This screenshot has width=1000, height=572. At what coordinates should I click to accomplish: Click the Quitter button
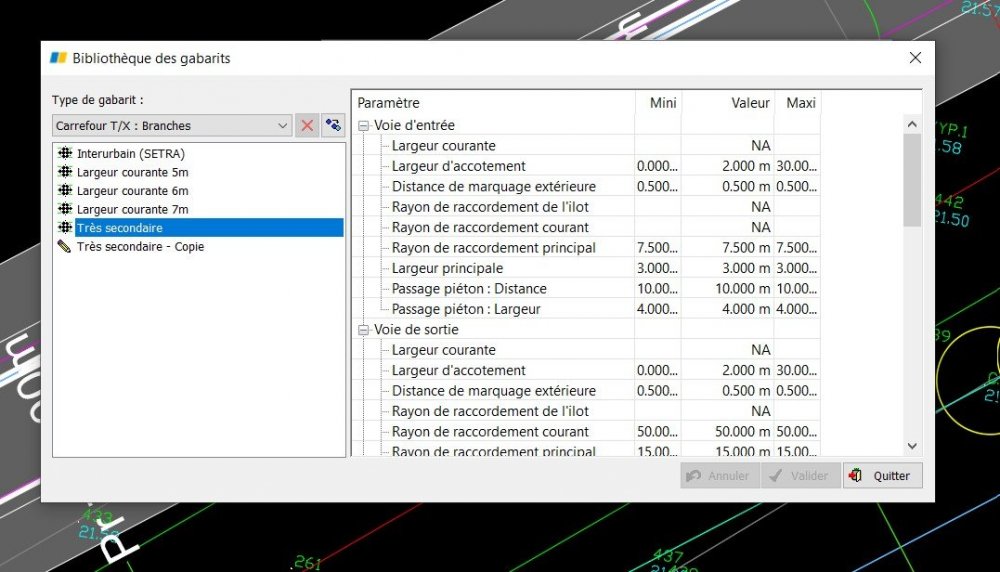[x=883, y=476]
